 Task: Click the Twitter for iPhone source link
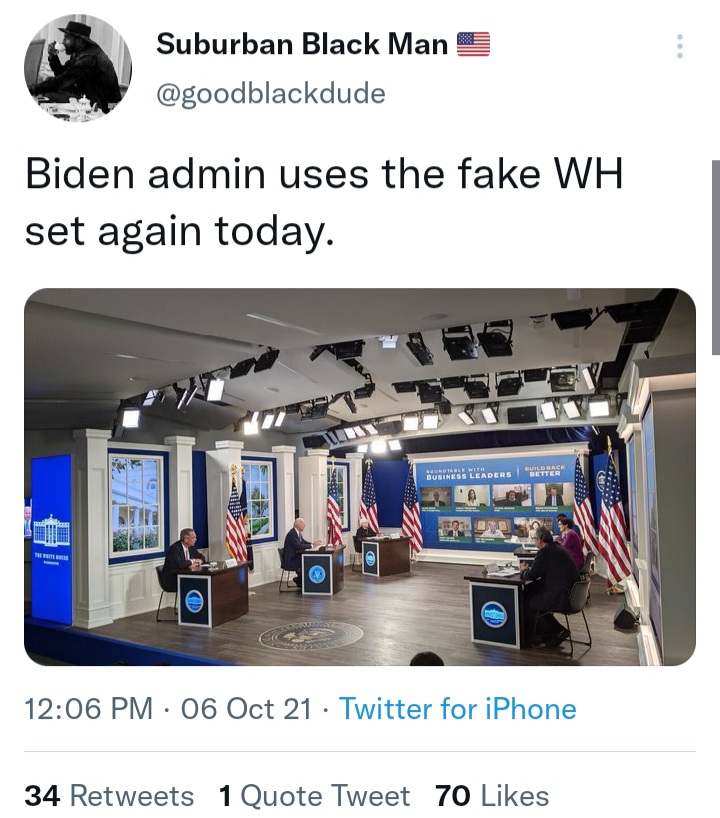[458, 708]
